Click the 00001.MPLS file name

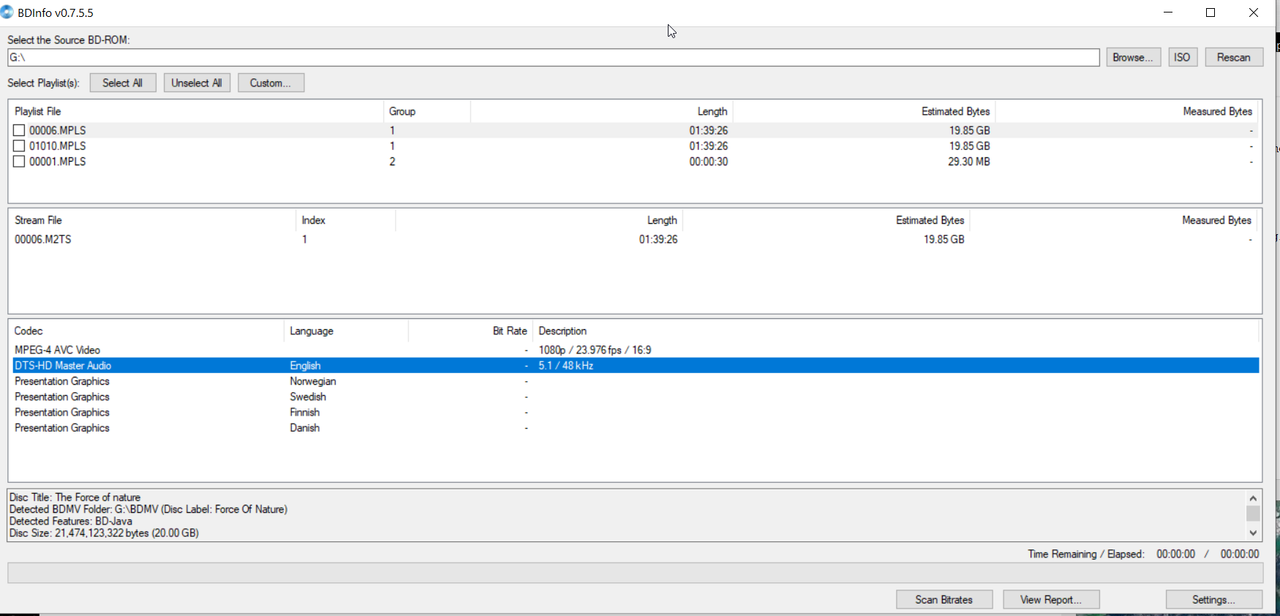57,161
